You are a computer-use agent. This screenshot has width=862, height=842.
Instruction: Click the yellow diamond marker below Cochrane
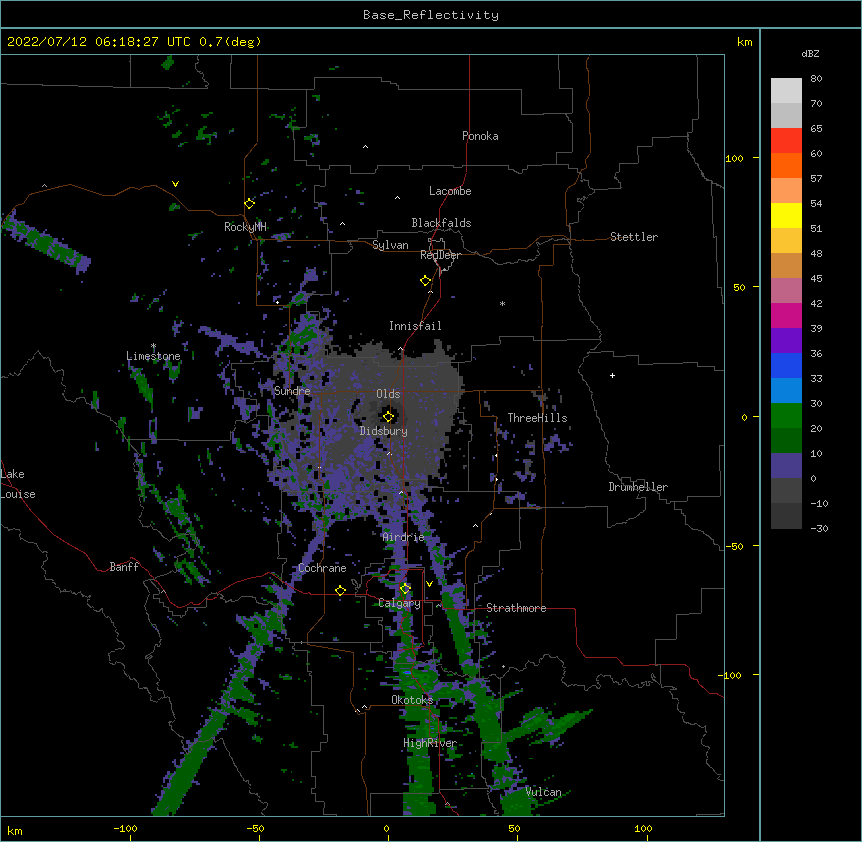[340, 591]
